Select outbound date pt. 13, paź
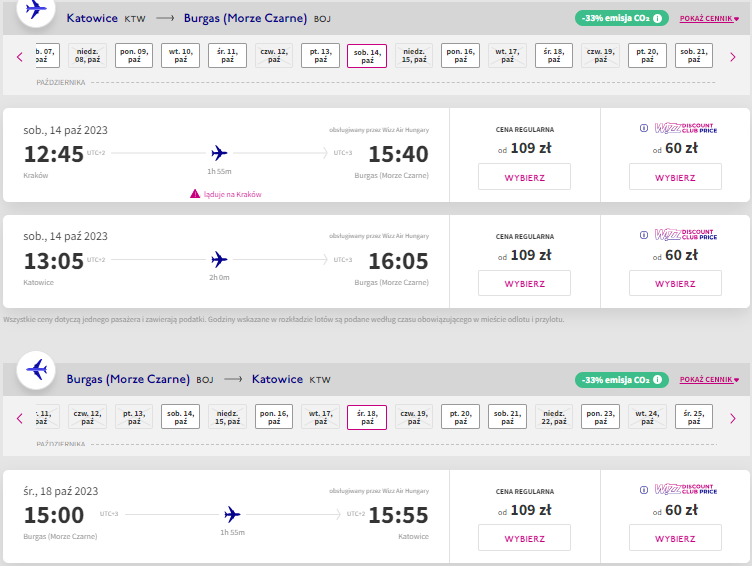 tap(320, 55)
